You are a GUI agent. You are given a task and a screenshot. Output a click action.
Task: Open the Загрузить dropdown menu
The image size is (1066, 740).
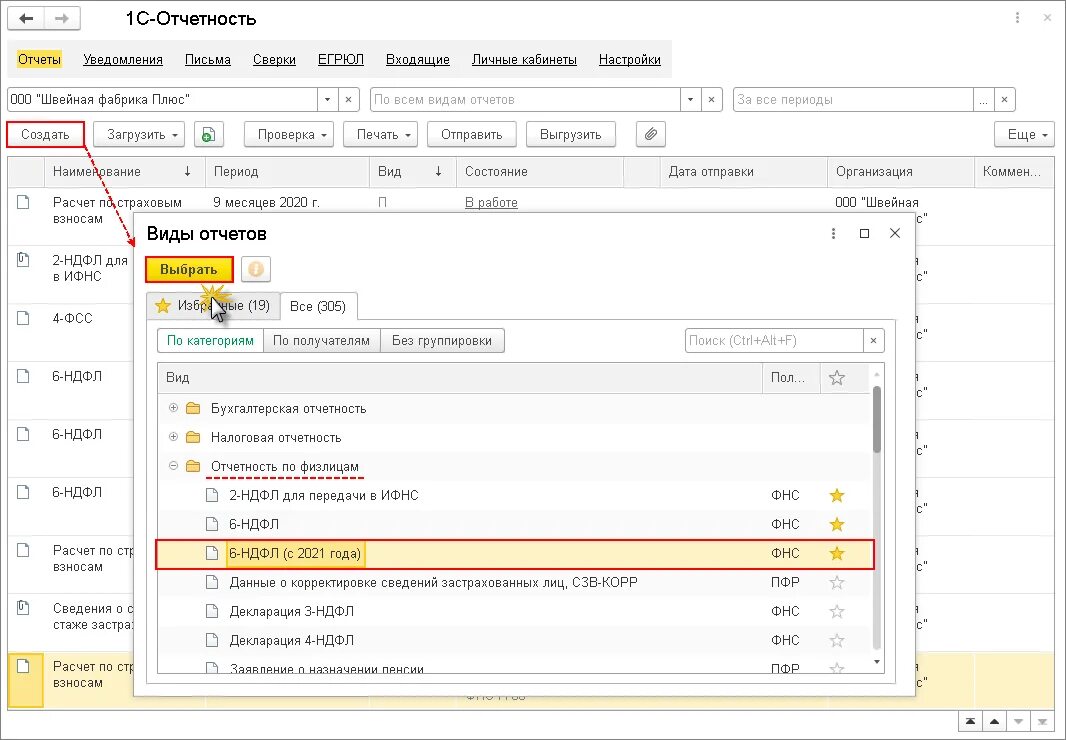[x=139, y=135]
